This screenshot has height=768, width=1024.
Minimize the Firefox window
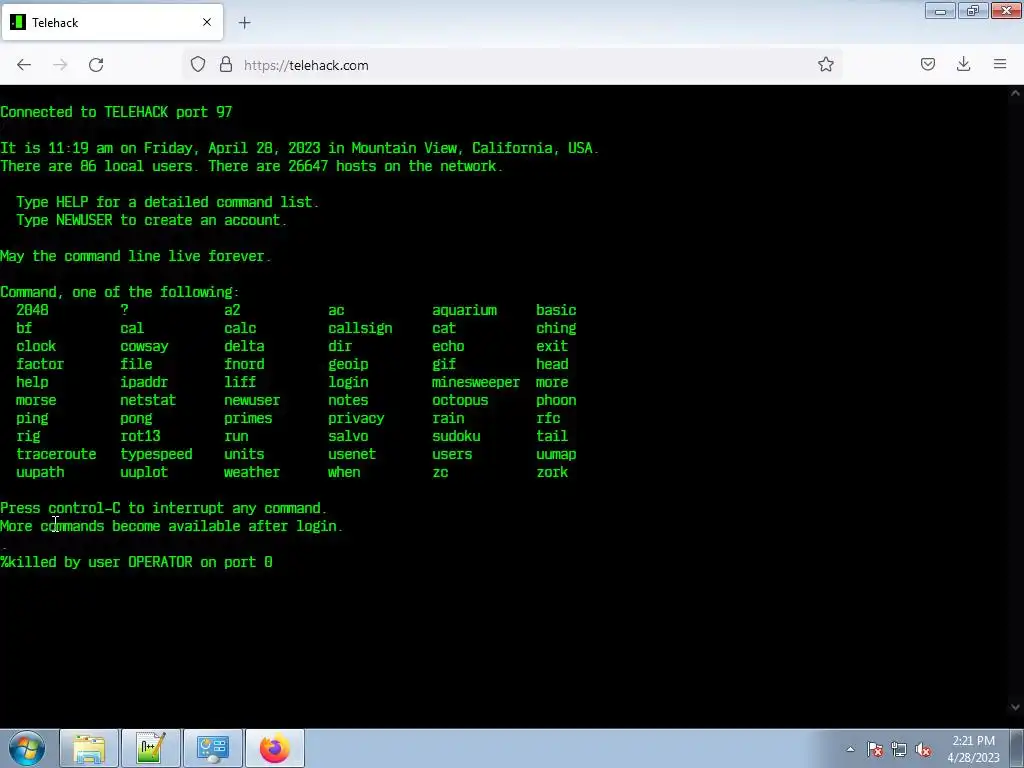click(x=940, y=10)
